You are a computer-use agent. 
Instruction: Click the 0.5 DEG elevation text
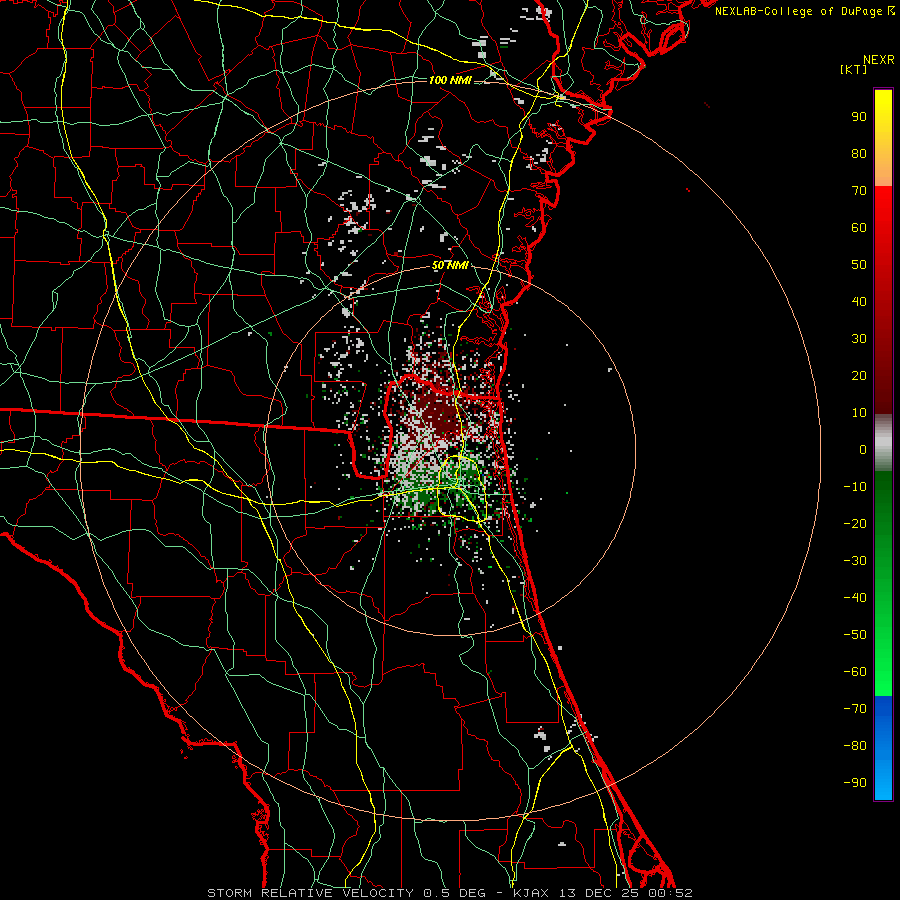click(x=454, y=893)
